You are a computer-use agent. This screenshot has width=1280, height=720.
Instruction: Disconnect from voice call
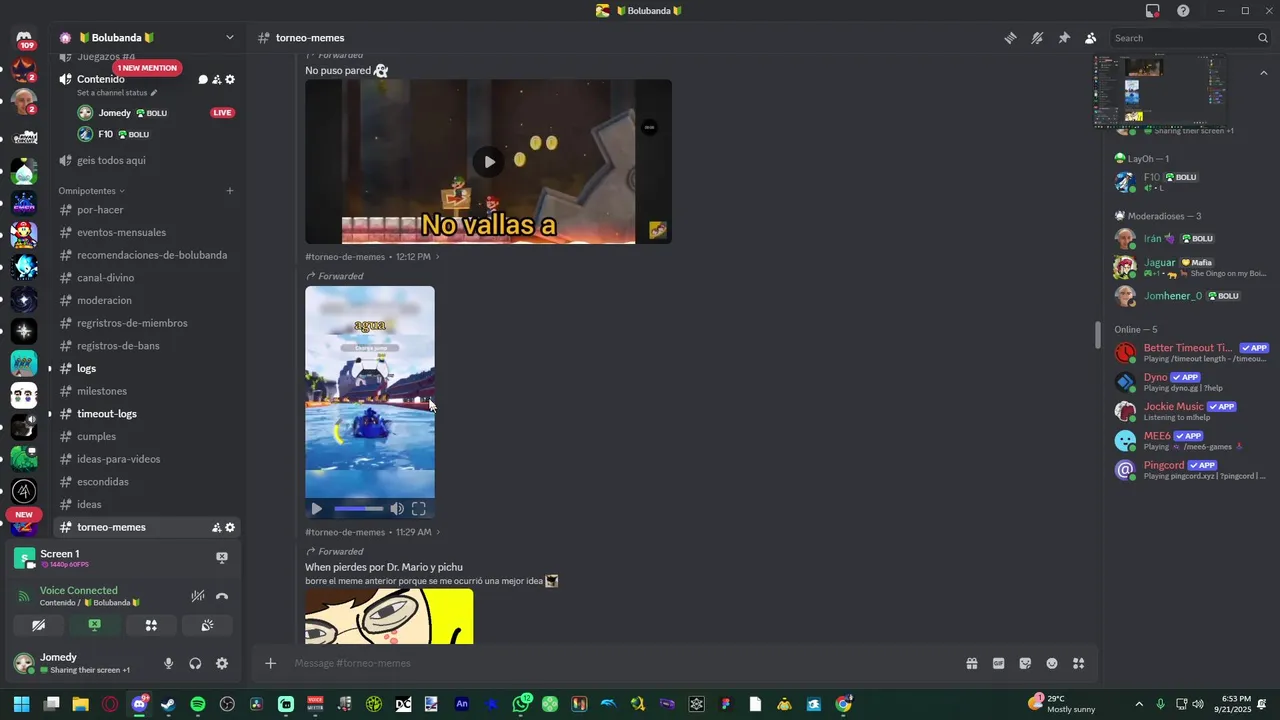pyautogui.click(x=222, y=596)
